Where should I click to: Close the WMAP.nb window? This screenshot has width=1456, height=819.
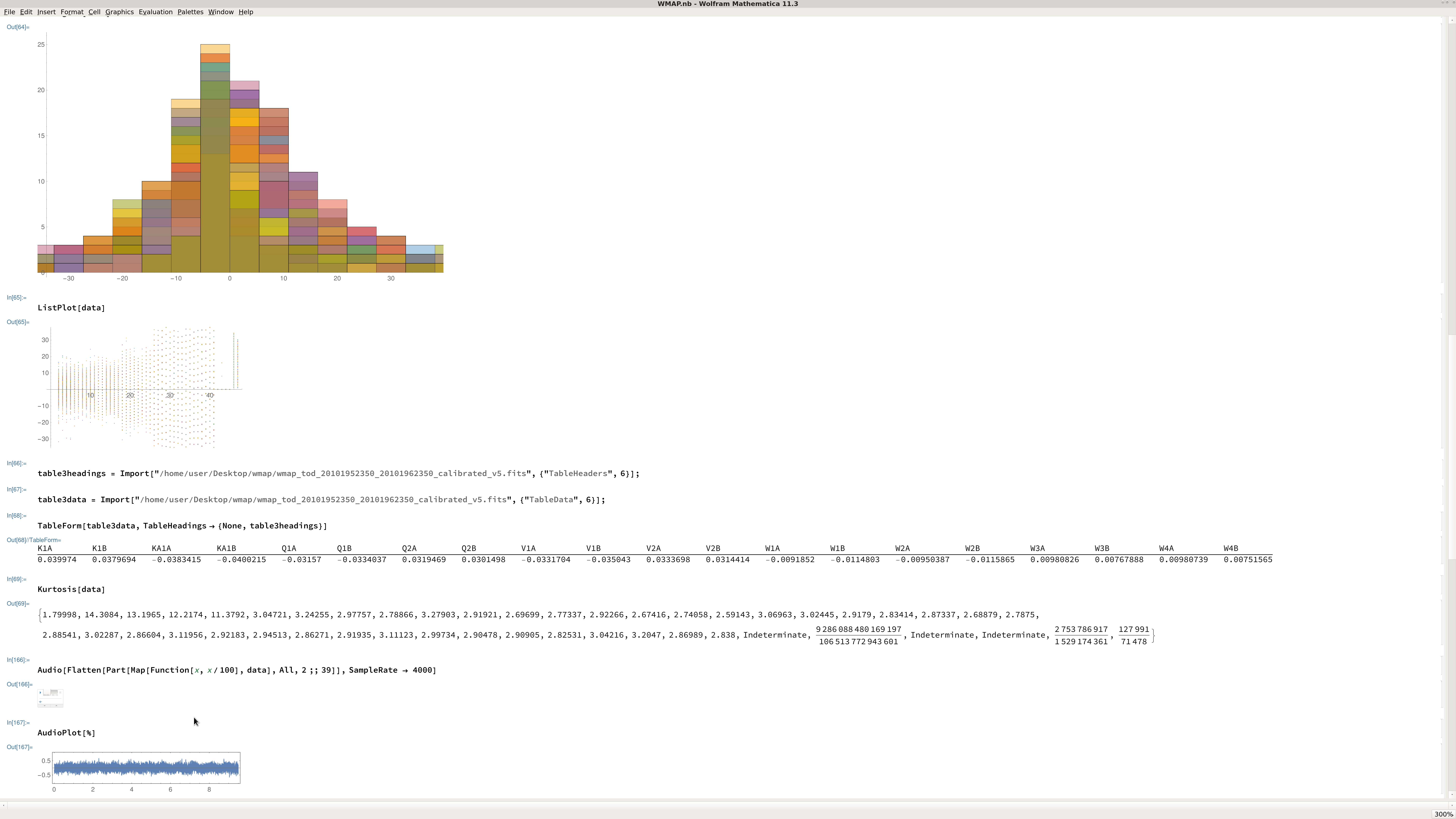coord(1454,2)
